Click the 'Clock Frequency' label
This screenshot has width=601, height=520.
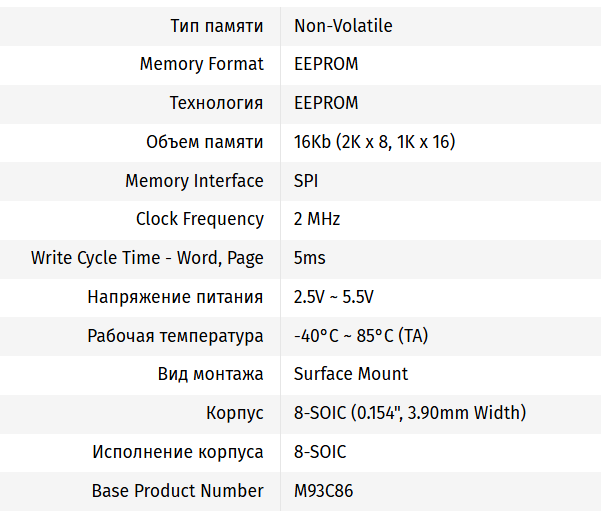point(200,219)
